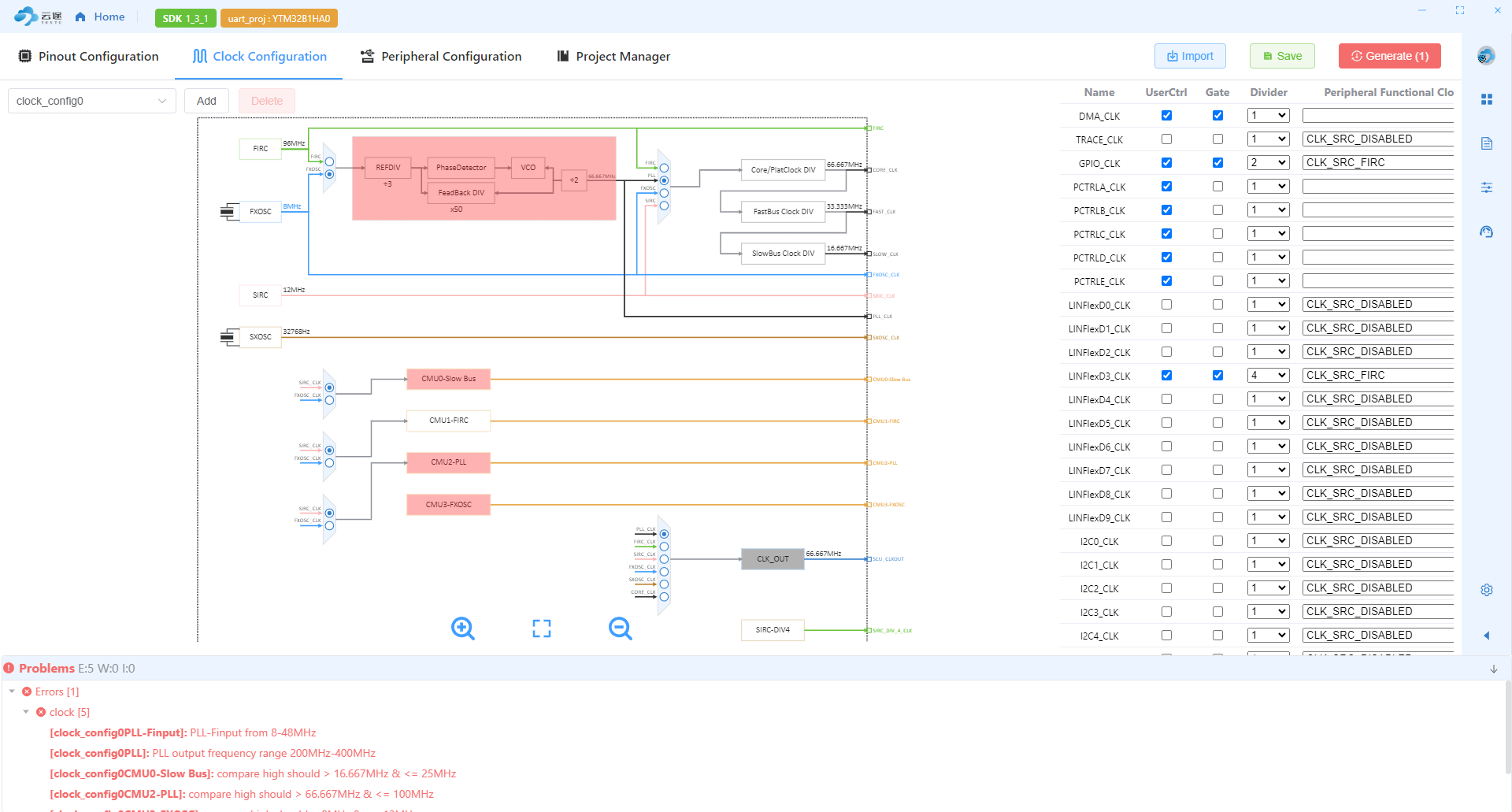Open LINFlexD9_CLK divider dropdown

(1268, 517)
